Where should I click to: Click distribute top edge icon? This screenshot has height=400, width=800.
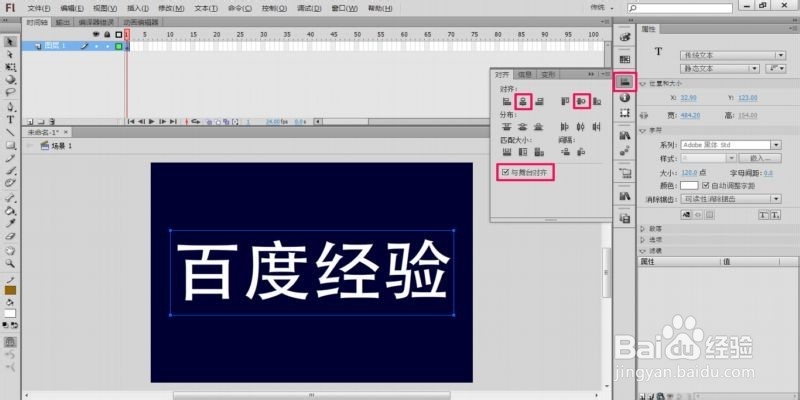tap(507, 127)
